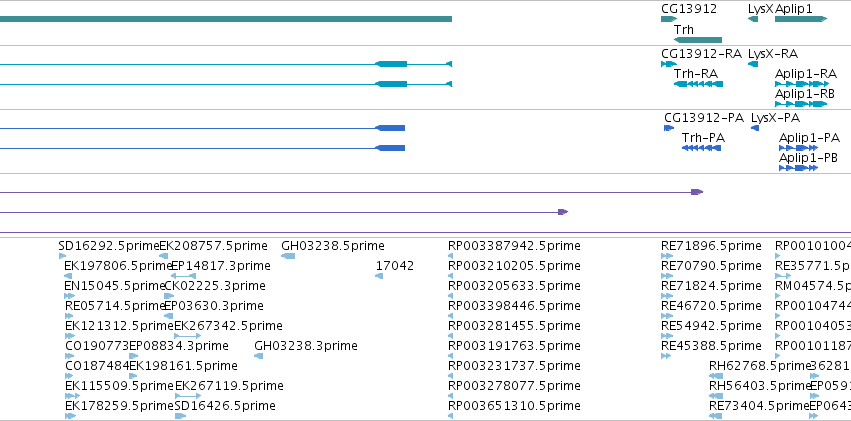Open the Aplip1-PA protein label

(x=809, y=138)
